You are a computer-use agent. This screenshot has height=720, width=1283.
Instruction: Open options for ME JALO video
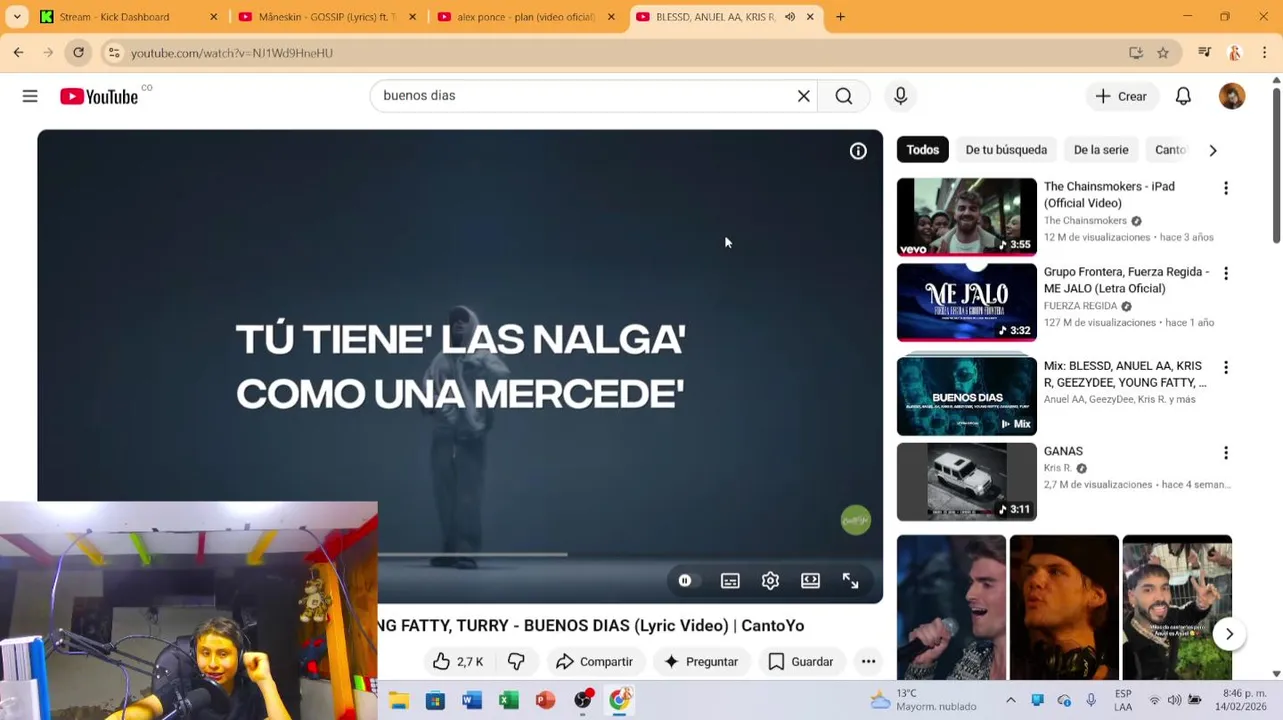(1226, 273)
